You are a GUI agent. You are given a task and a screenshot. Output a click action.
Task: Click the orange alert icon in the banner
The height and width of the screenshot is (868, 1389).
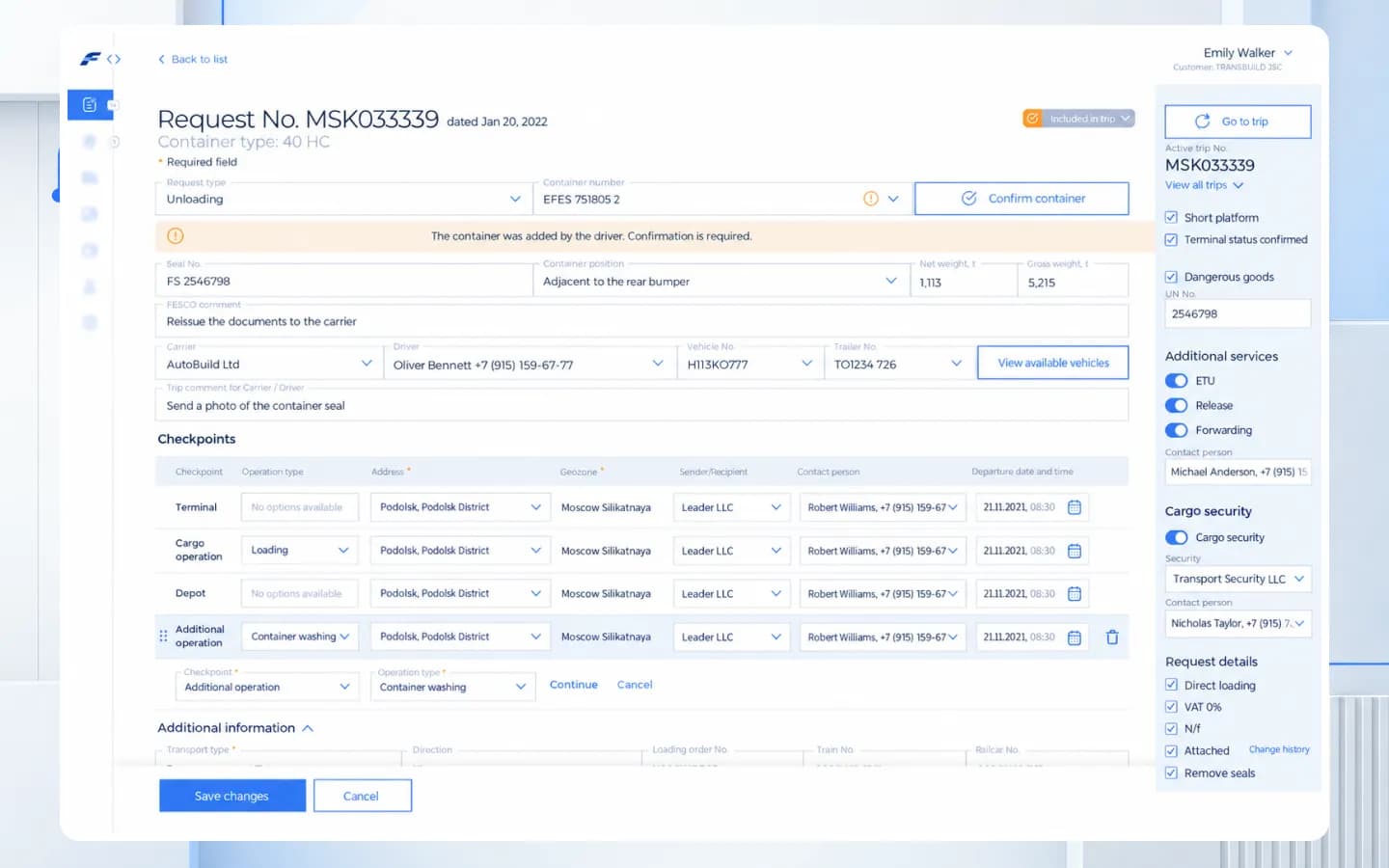pyautogui.click(x=176, y=236)
